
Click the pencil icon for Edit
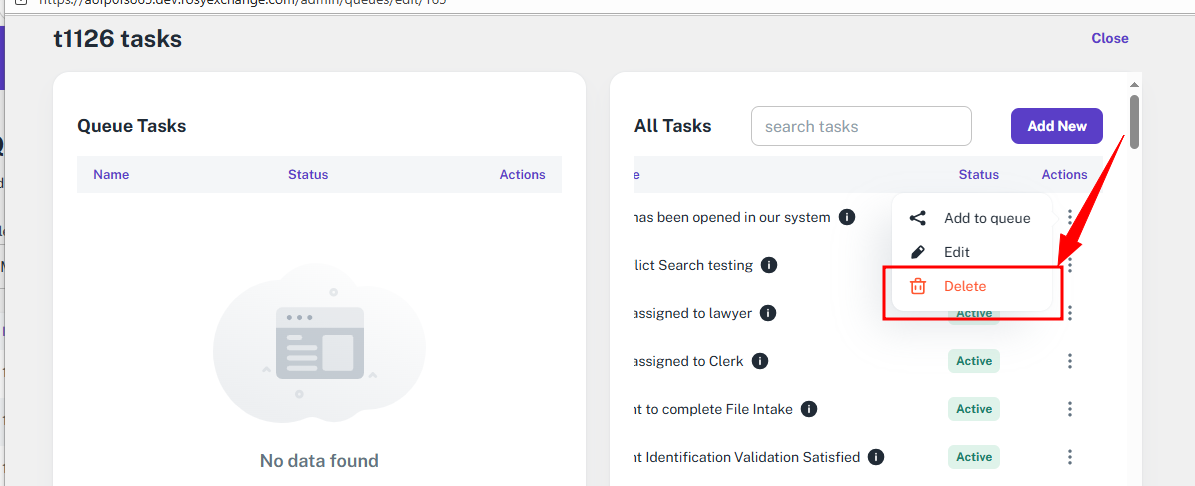coord(917,252)
